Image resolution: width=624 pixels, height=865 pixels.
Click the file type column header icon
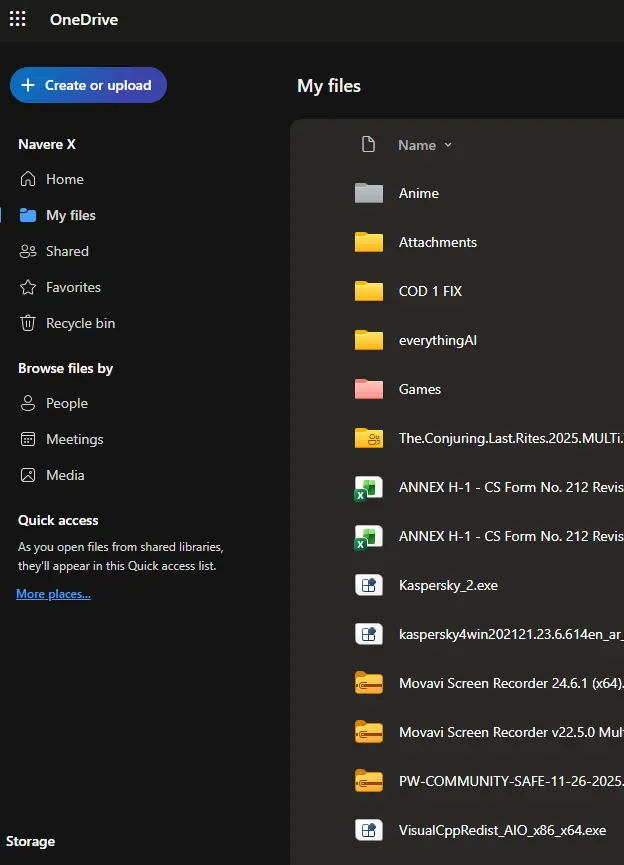click(368, 145)
